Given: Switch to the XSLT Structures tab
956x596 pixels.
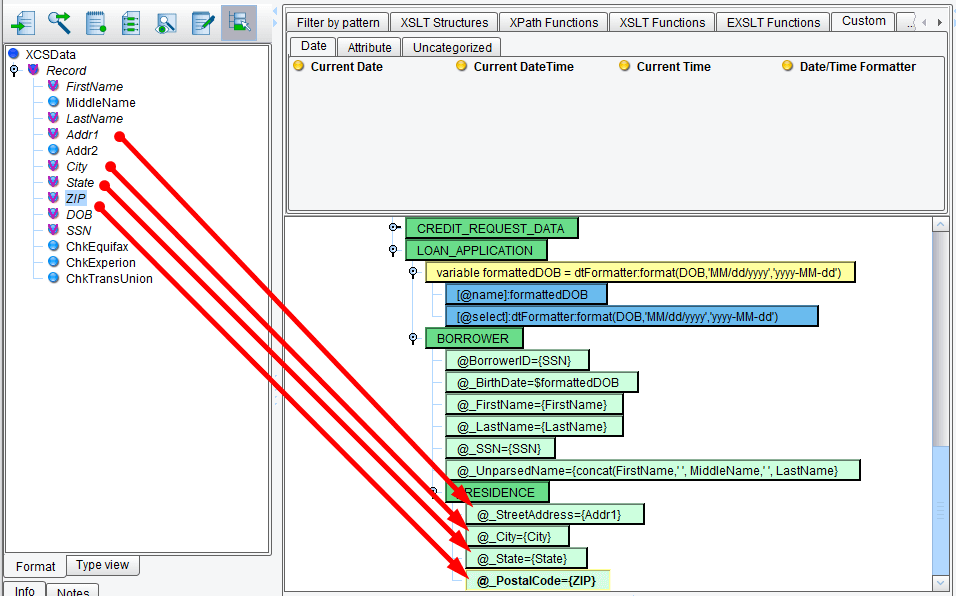Looking at the screenshot, I should pyautogui.click(x=444, y=23).
